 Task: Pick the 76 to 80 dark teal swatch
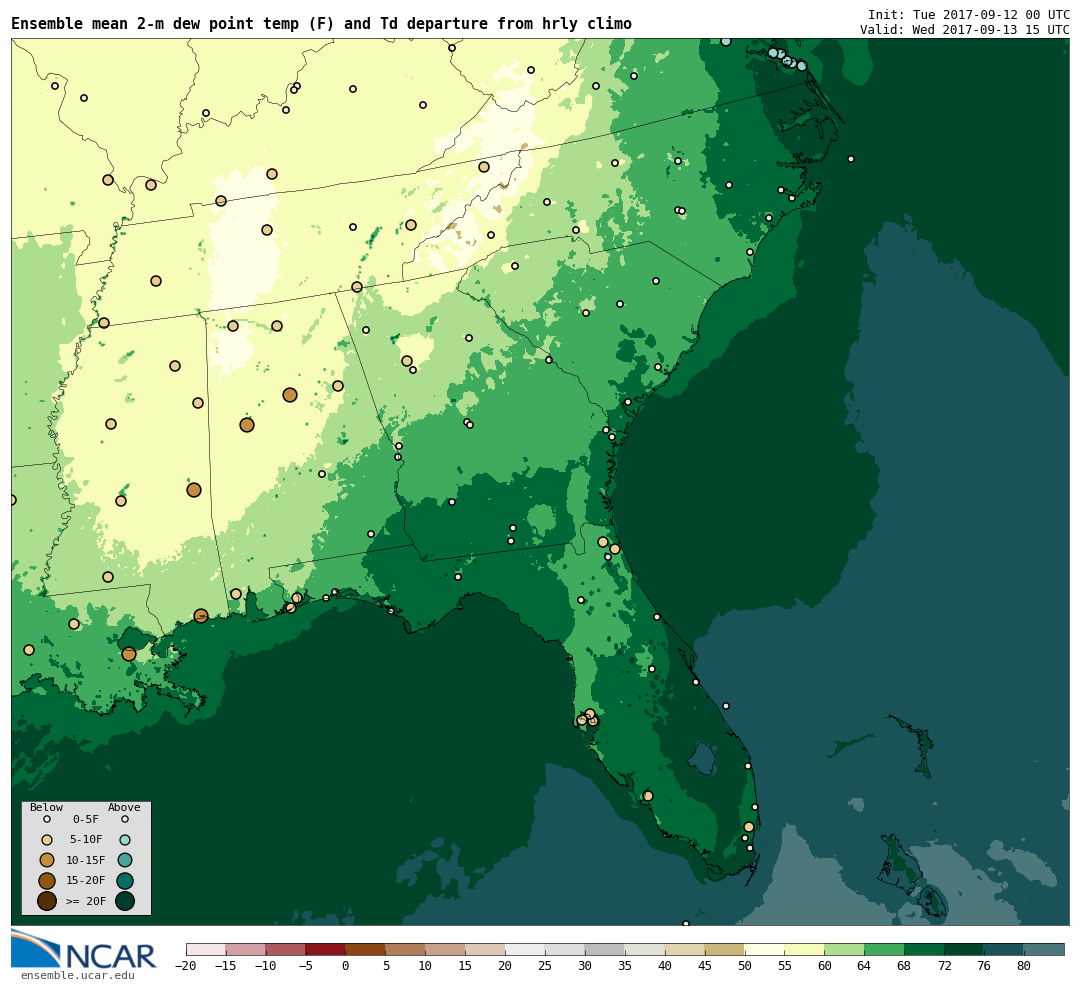pyautogui.click(x=1004, y=949)
